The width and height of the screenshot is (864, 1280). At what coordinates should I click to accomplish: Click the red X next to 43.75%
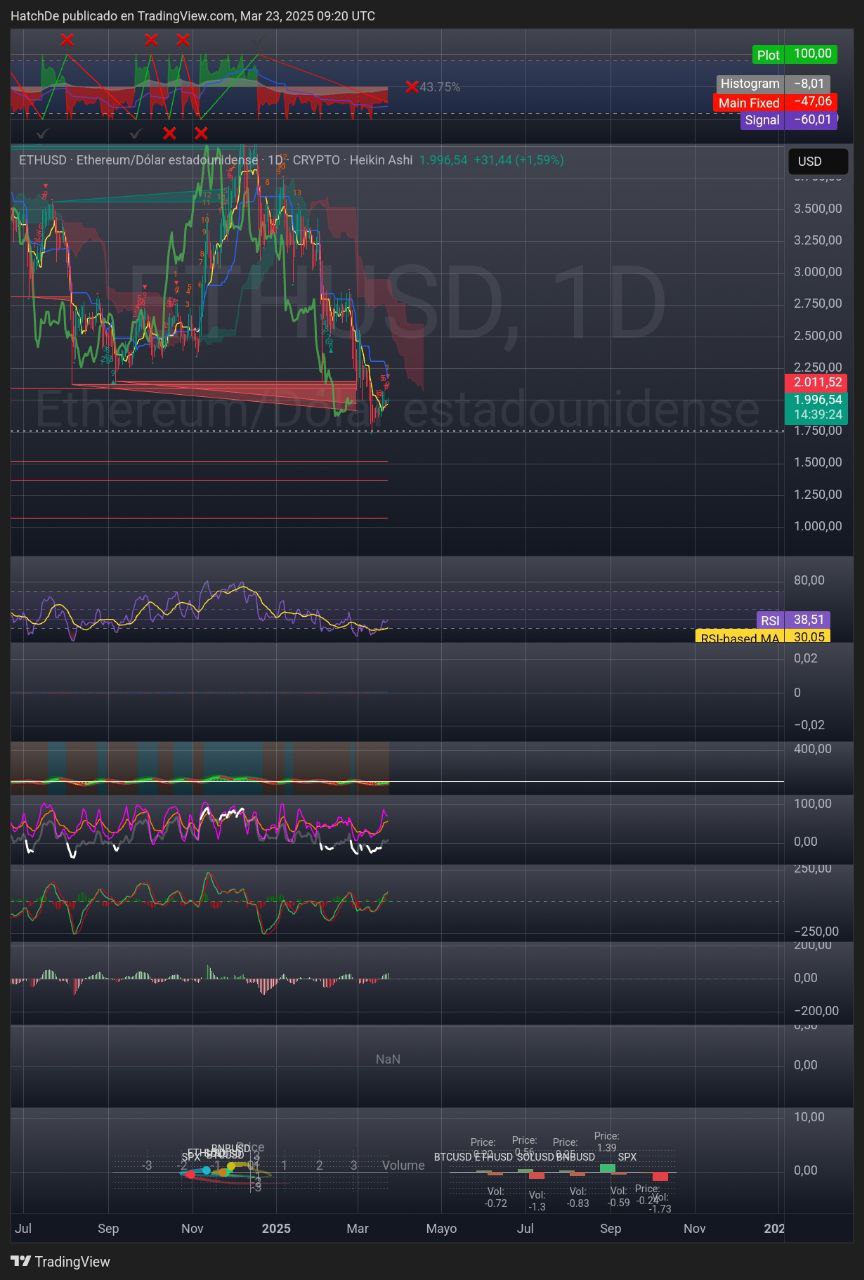click(412, 87)
